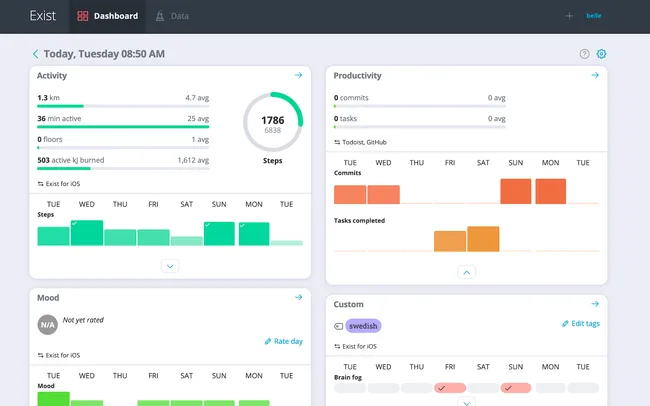Image resolution: width=650 pixels, height=406 pixels.
Task: Switch to the Data tab
Action: point(173,16)
